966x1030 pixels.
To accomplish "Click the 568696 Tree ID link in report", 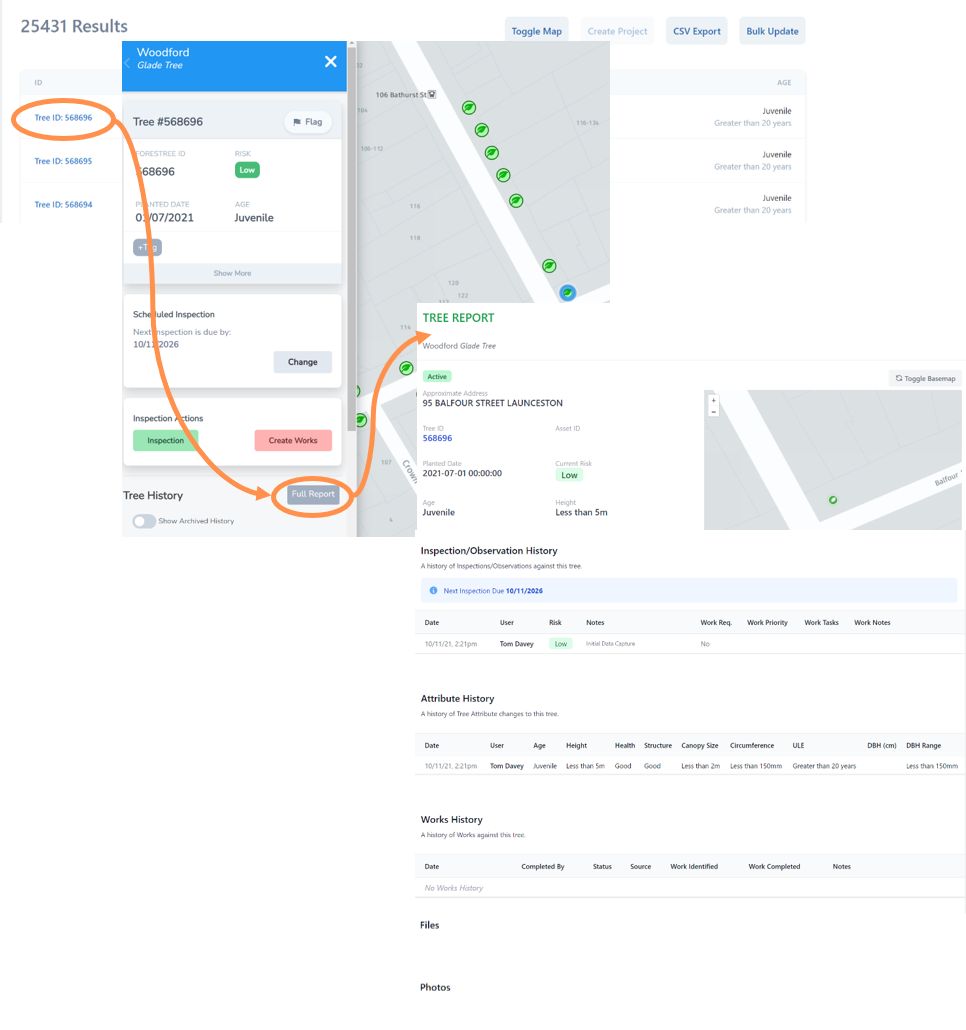I will point(437,438).
